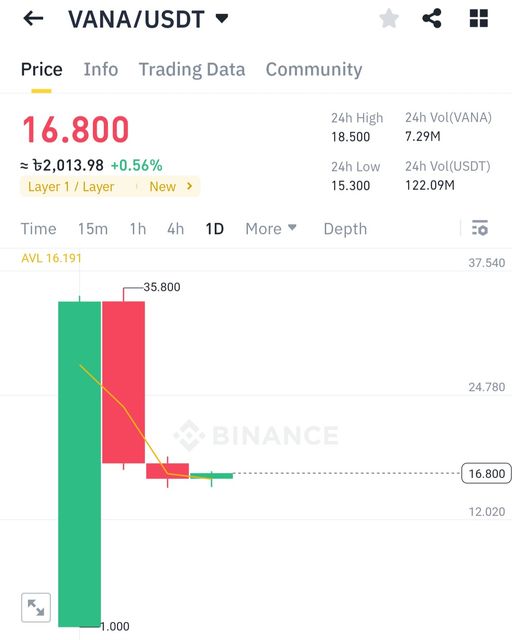512x640 pixels.
Task: Expand the Layer 1 / Layer tag chevron
Action: [x=189, y=186]
